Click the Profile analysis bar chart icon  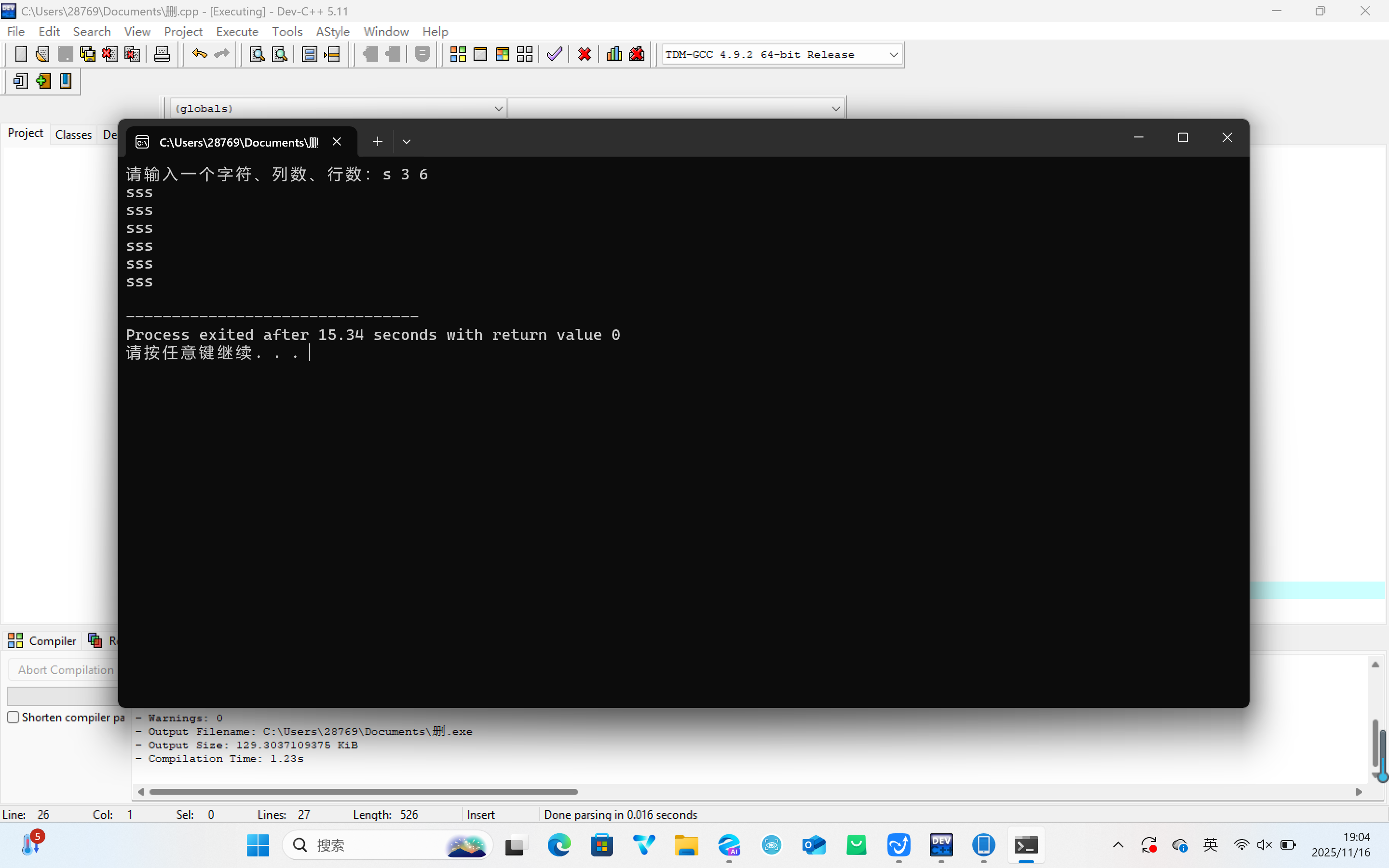pos(613,54)
